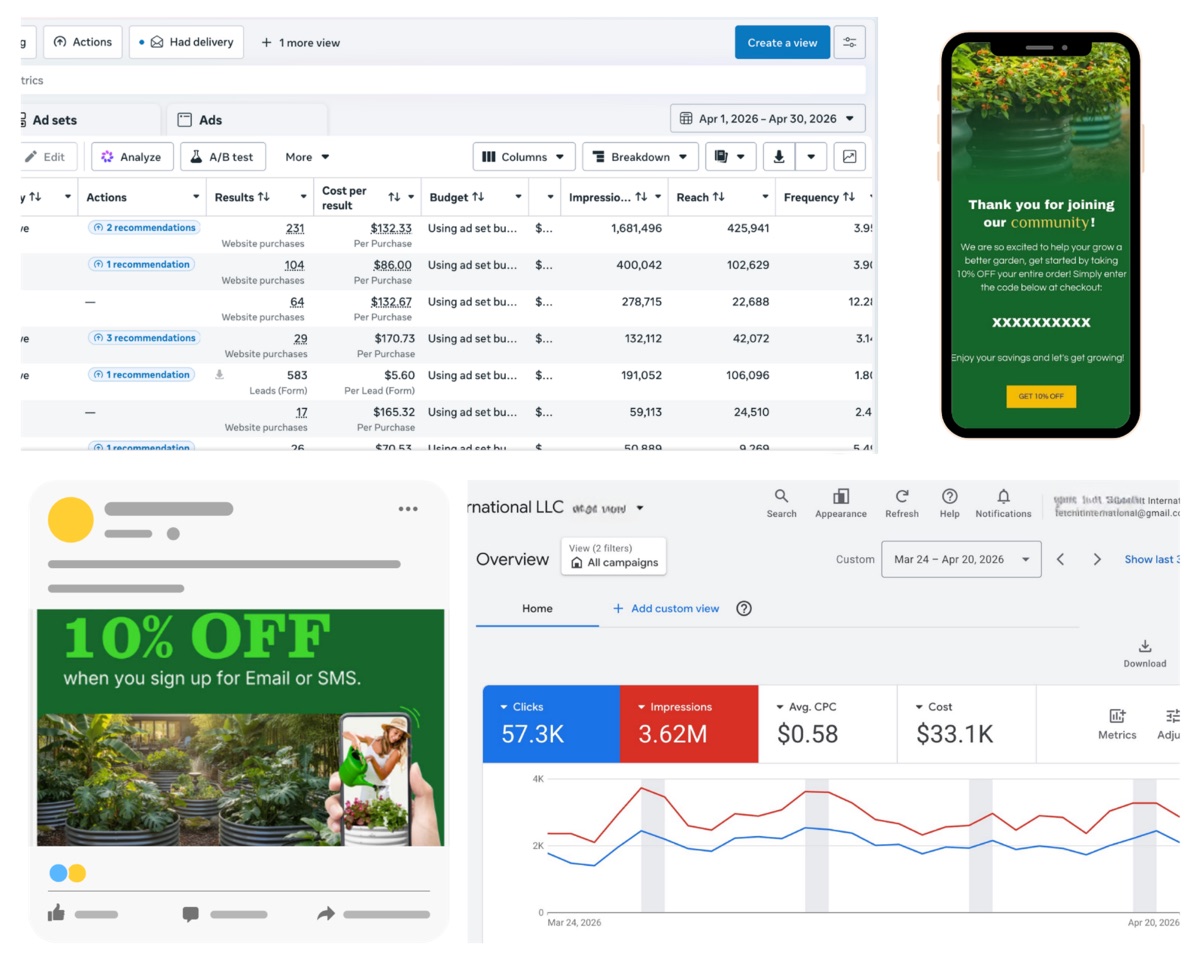Open the 10% OFF ad image
Viewport: 1200px width, 960px height.
click(x=241, y=728)
